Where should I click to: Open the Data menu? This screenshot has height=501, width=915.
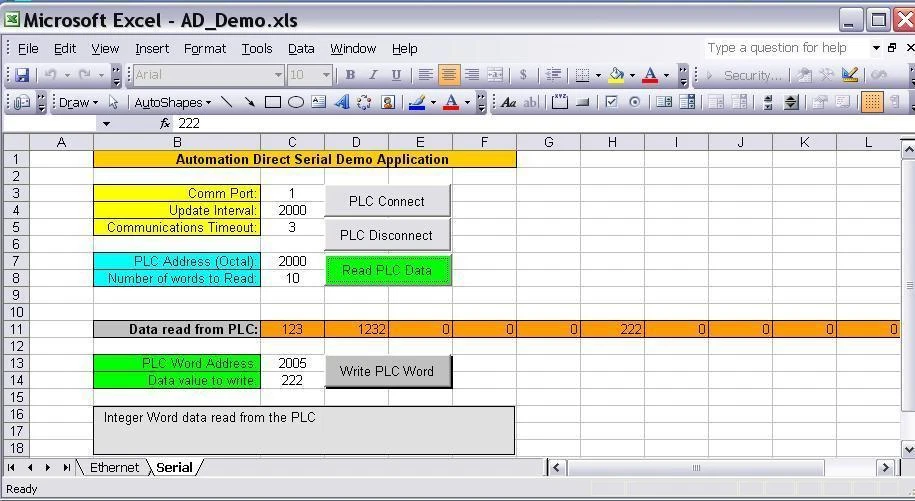[x=301, y=48]
